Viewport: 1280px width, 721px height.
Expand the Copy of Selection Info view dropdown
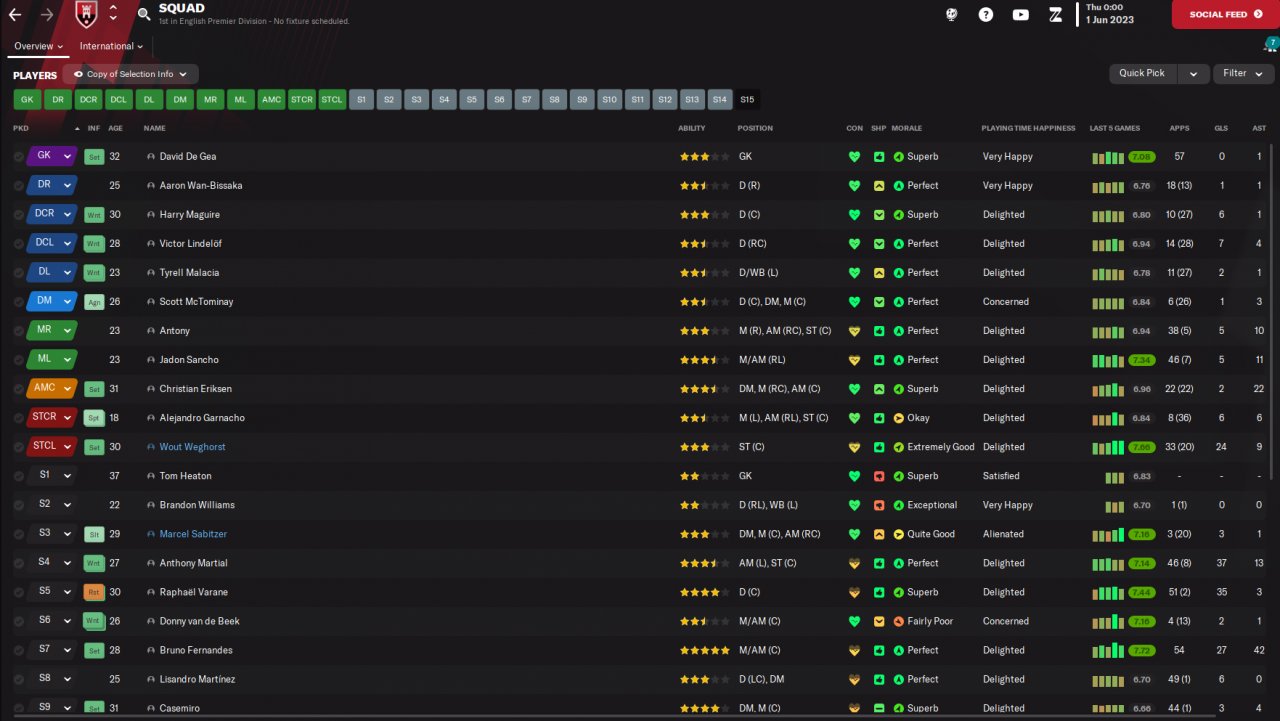pos(131,74)
